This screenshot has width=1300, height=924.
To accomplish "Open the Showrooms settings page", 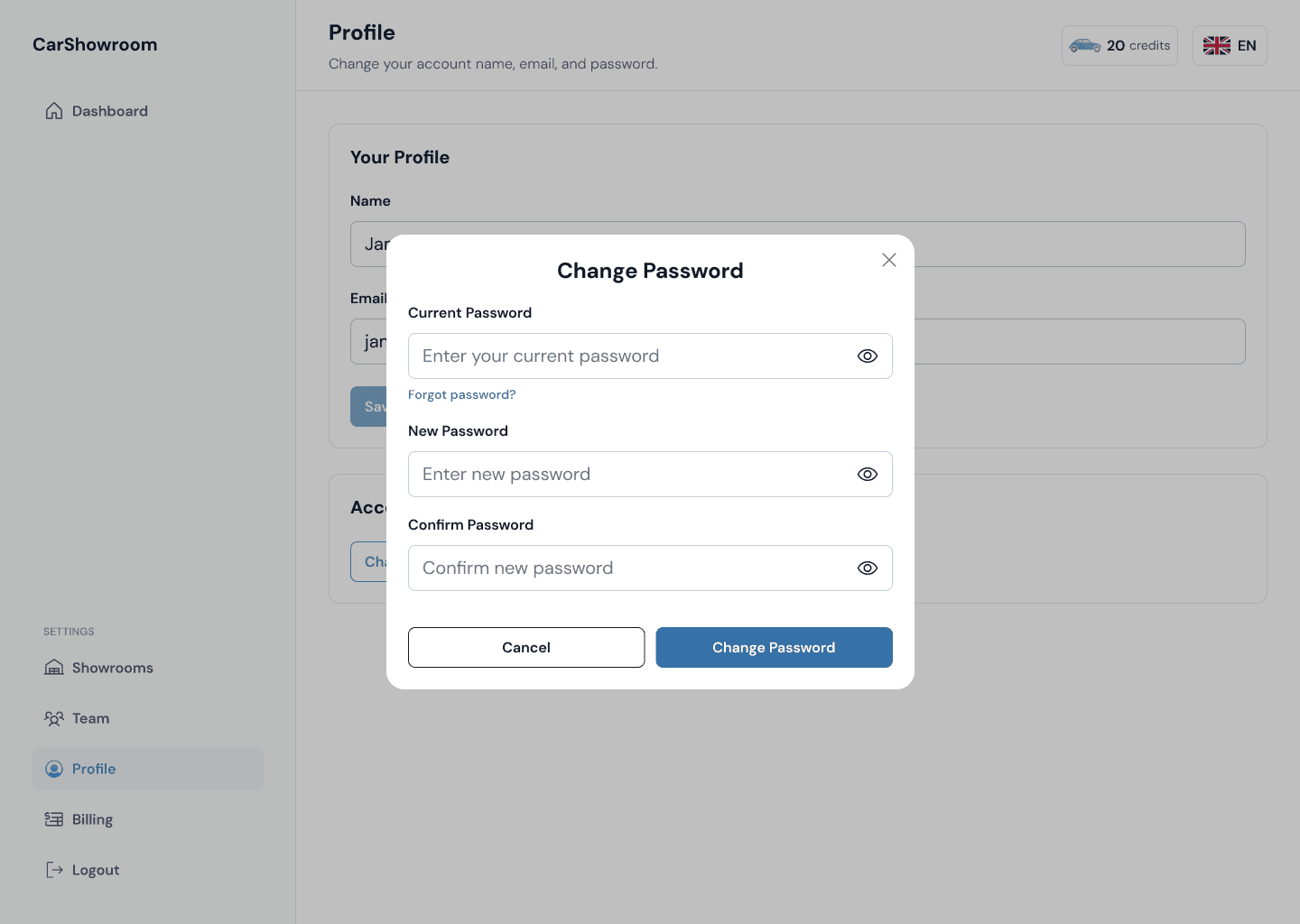I will 113,668.
